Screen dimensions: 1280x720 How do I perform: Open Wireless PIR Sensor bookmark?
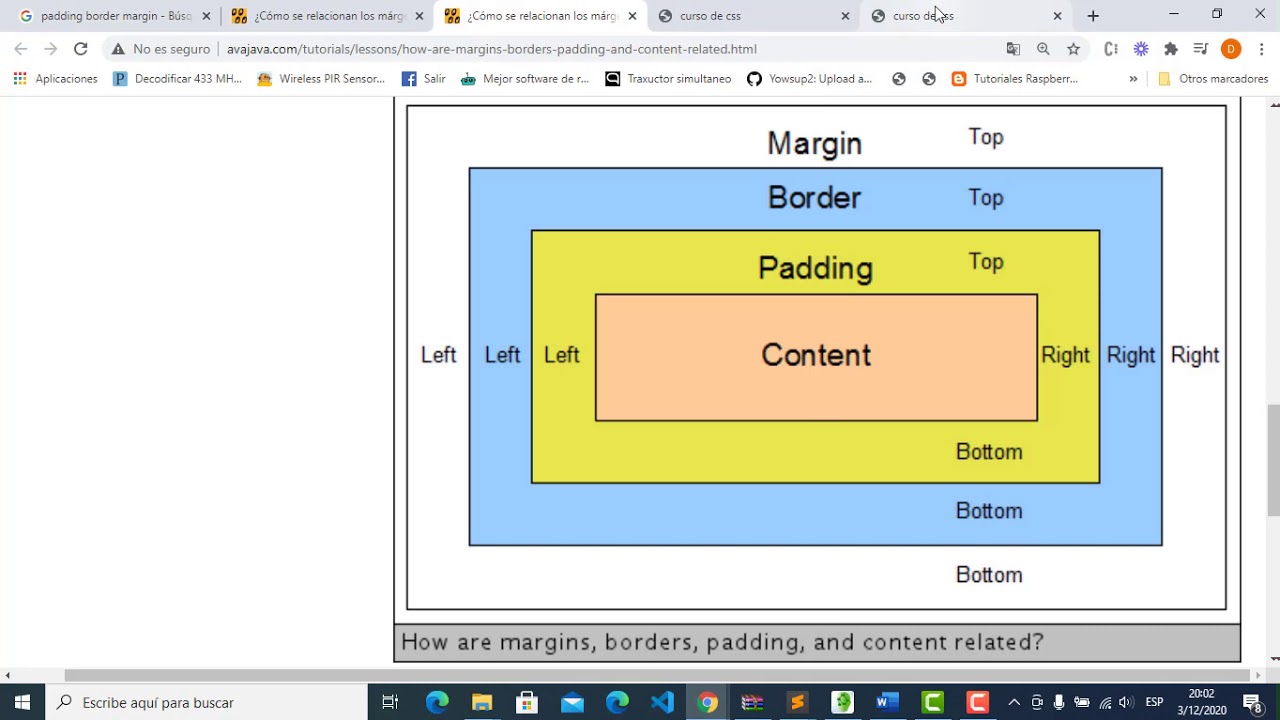(320, 79)
